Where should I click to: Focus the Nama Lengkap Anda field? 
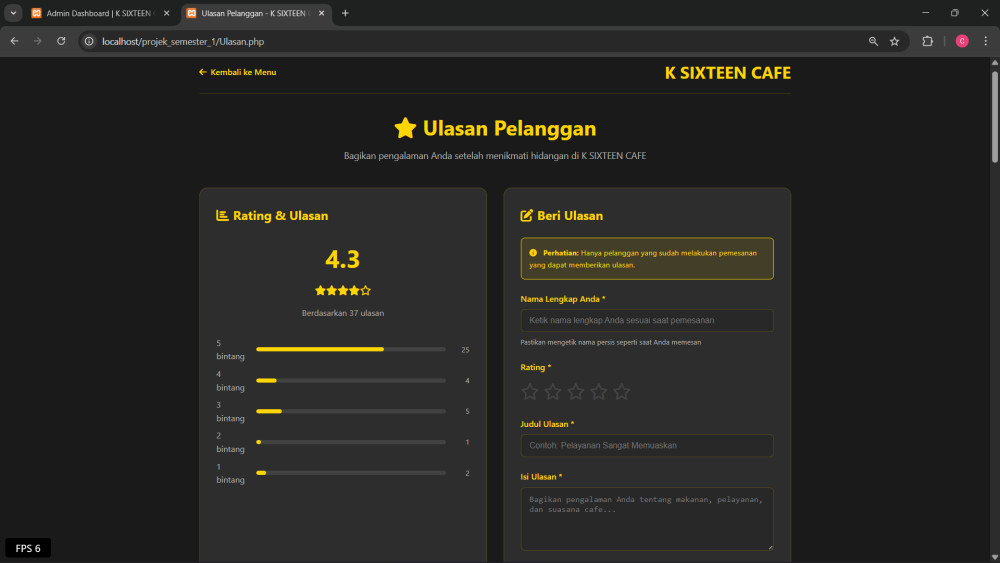646,320
